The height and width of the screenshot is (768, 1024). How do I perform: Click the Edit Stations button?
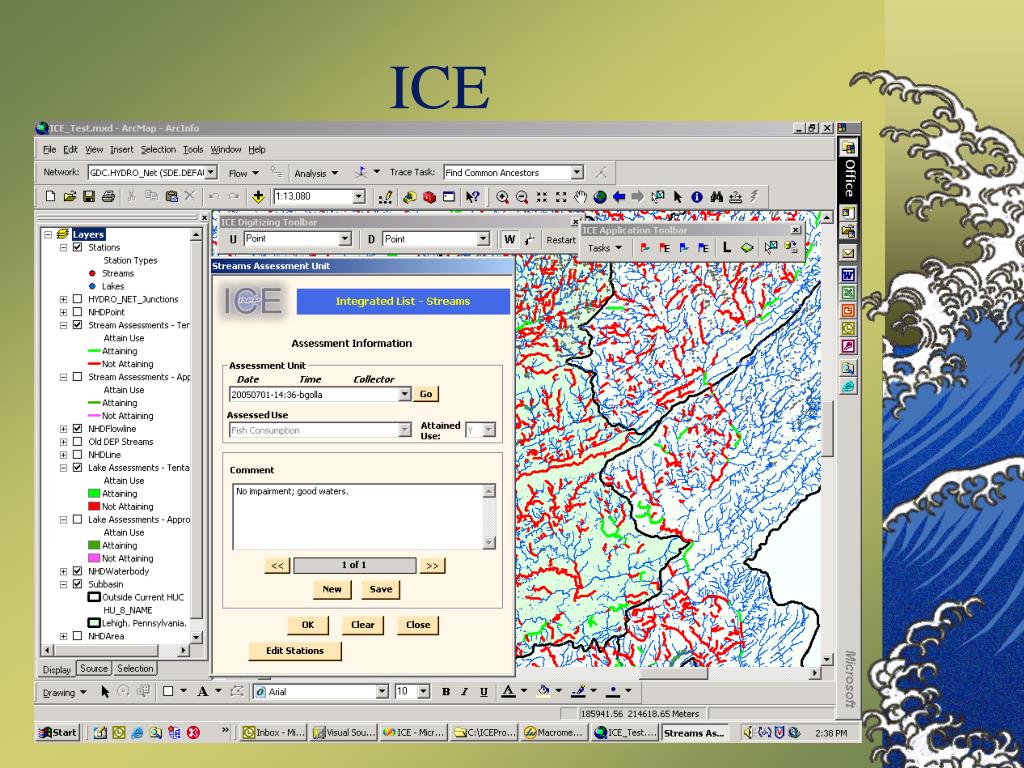[x=295, y=650]
